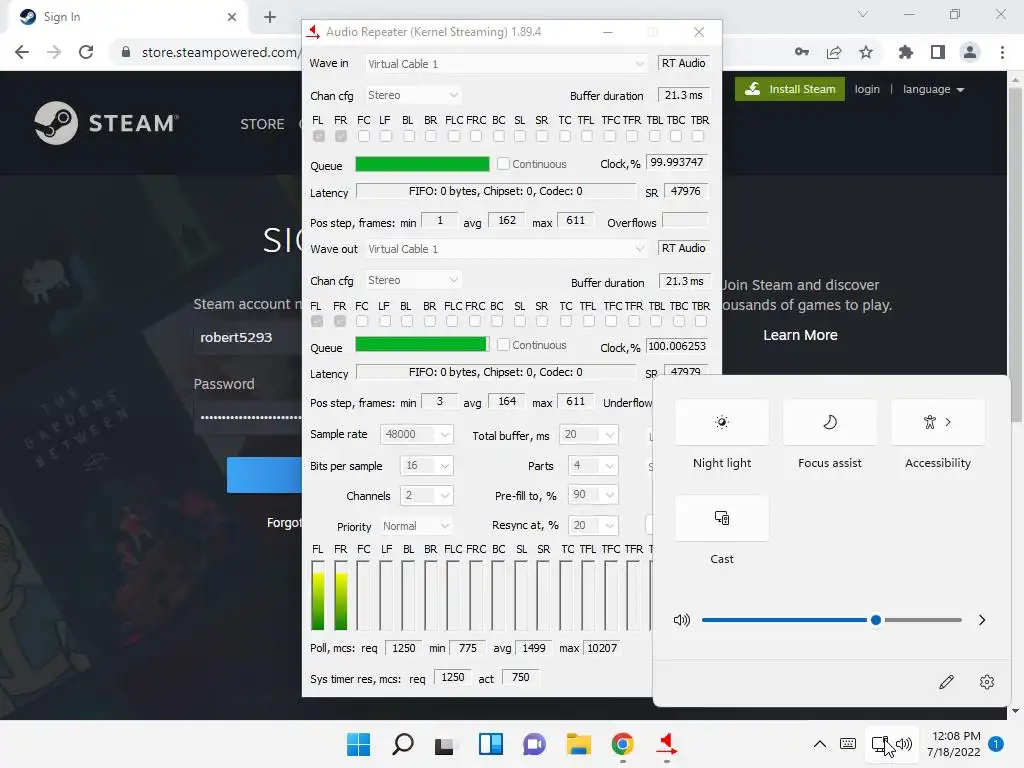Open sound output device arrow

982,620
